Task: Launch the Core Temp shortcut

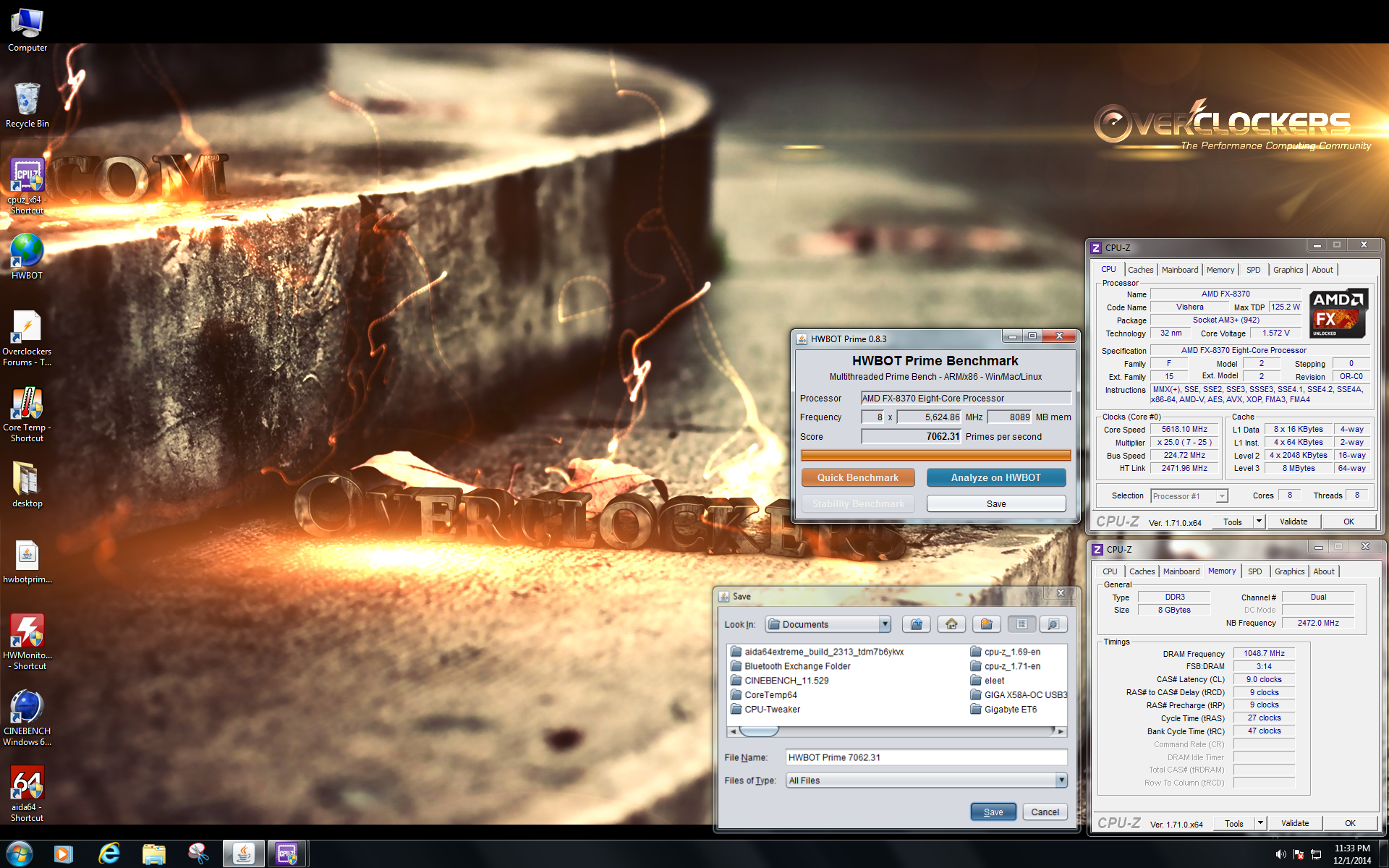Action: click(x=27, y=414)
